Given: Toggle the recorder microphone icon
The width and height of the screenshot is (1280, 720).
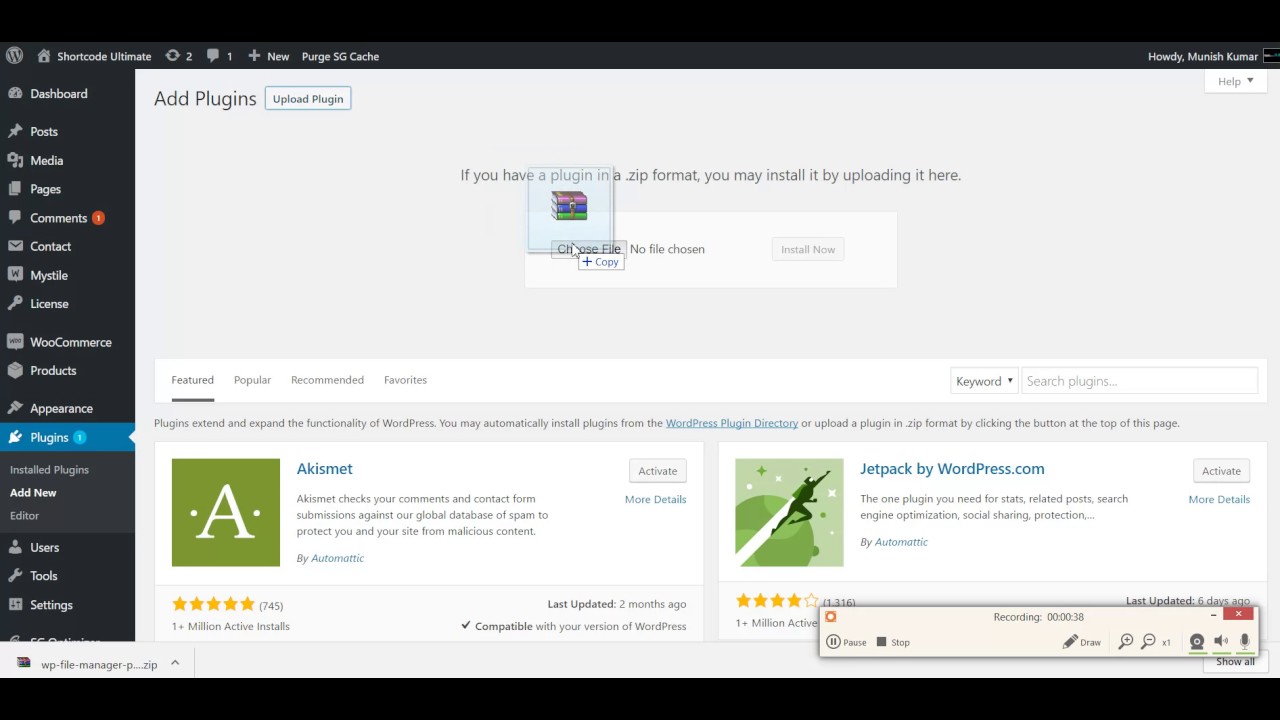Looking at the screenshot, I should pos(1245,642).
